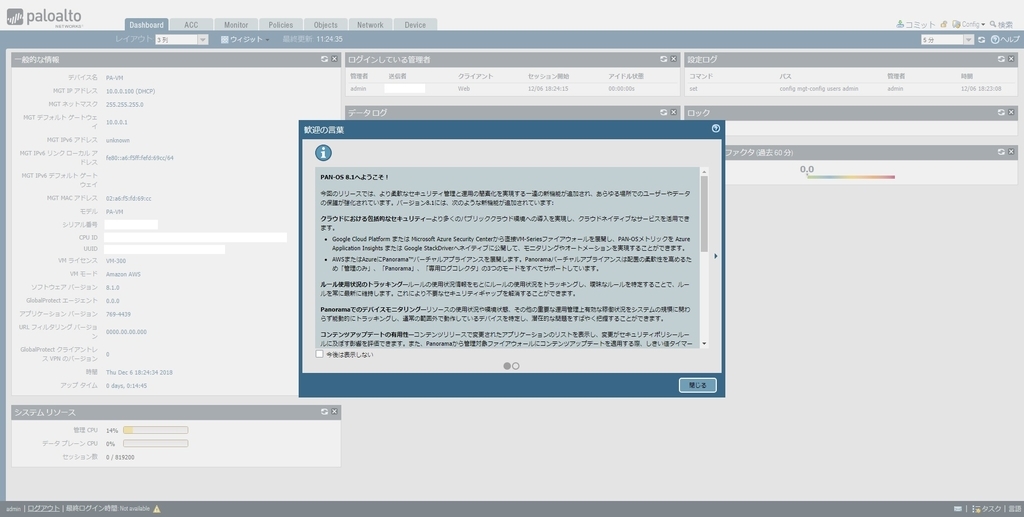Switch to the Network tab
This screenshot has height=517, width=1024.
(370, 25)
